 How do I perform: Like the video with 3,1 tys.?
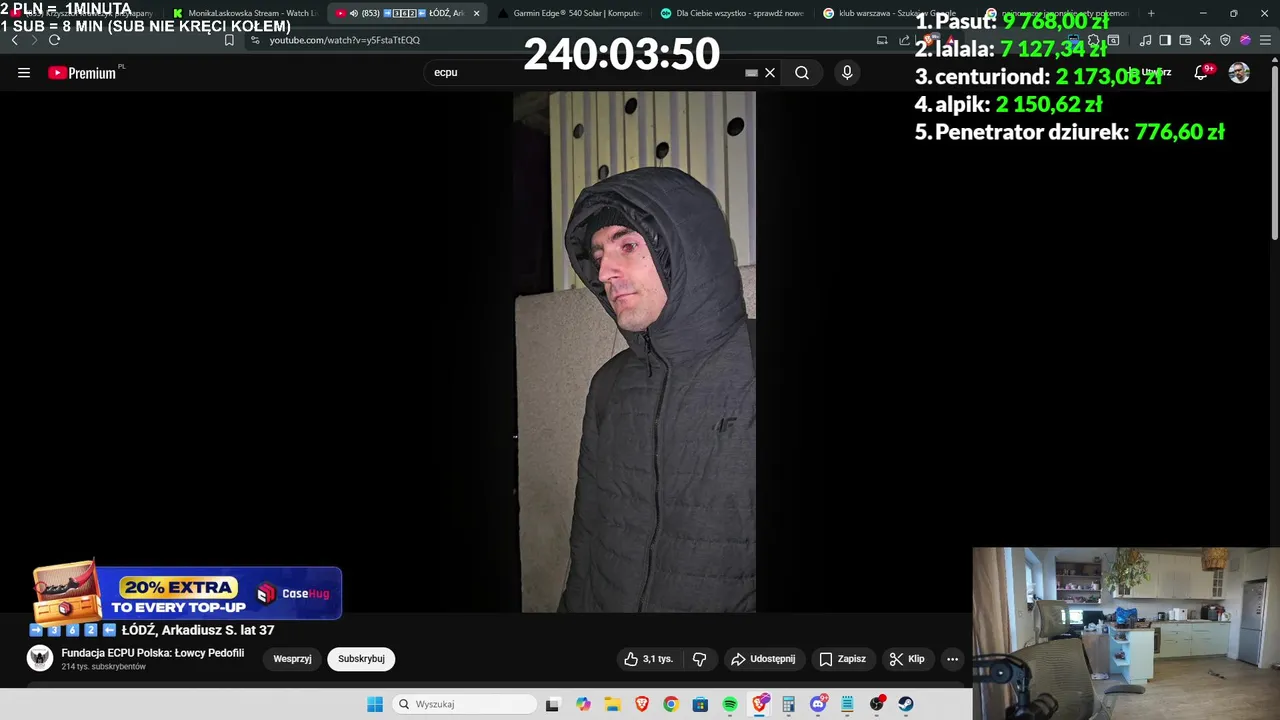click(648, 659)
